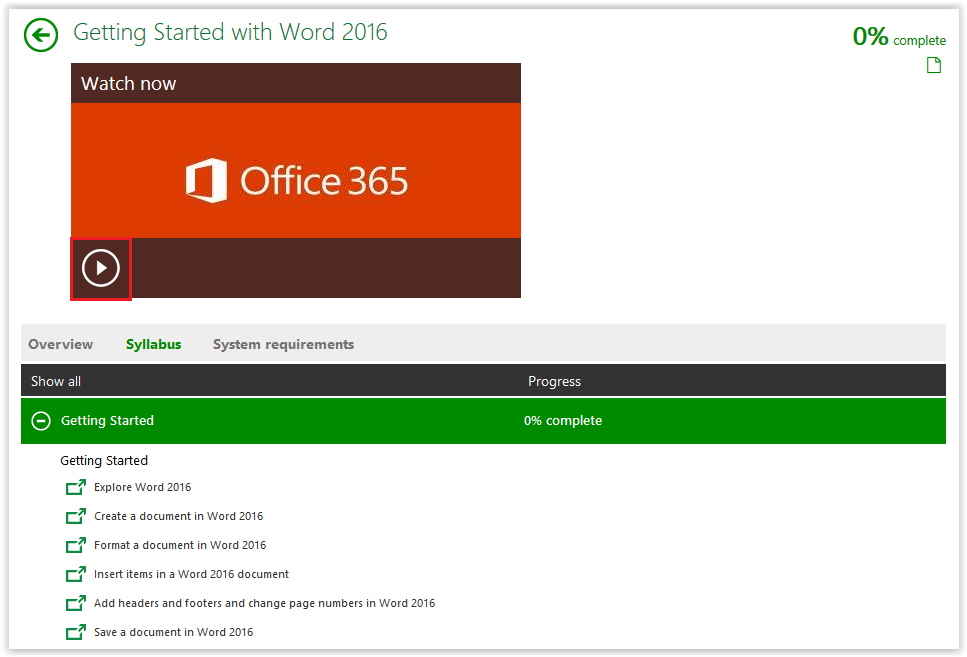The width and height of the screenshot is (967, 657).
Task: Open Insert items in a Word 2016 document
Action: [191, 574]
